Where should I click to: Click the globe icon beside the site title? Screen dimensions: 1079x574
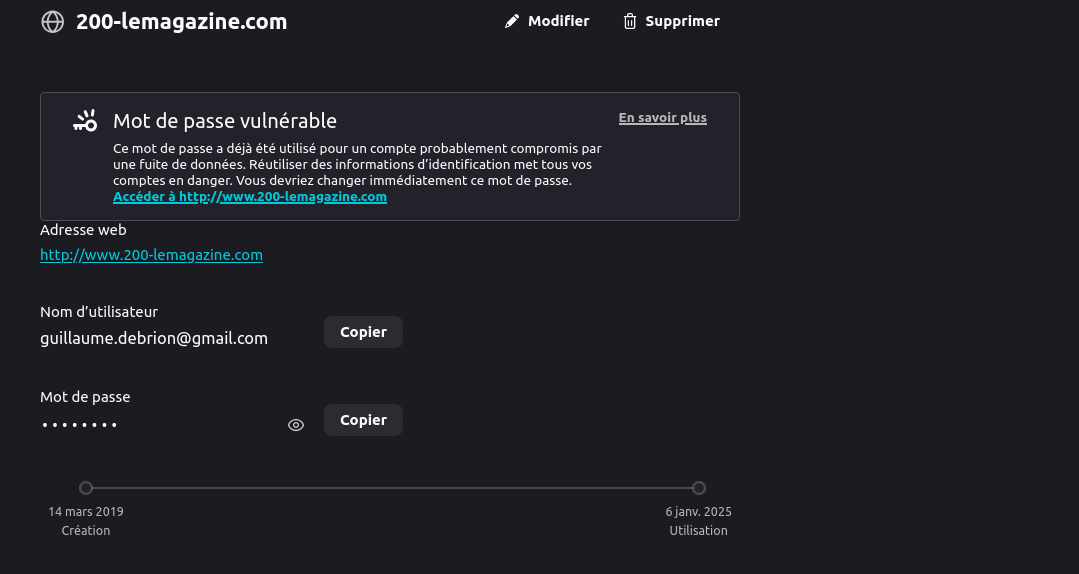pos(52,21)
